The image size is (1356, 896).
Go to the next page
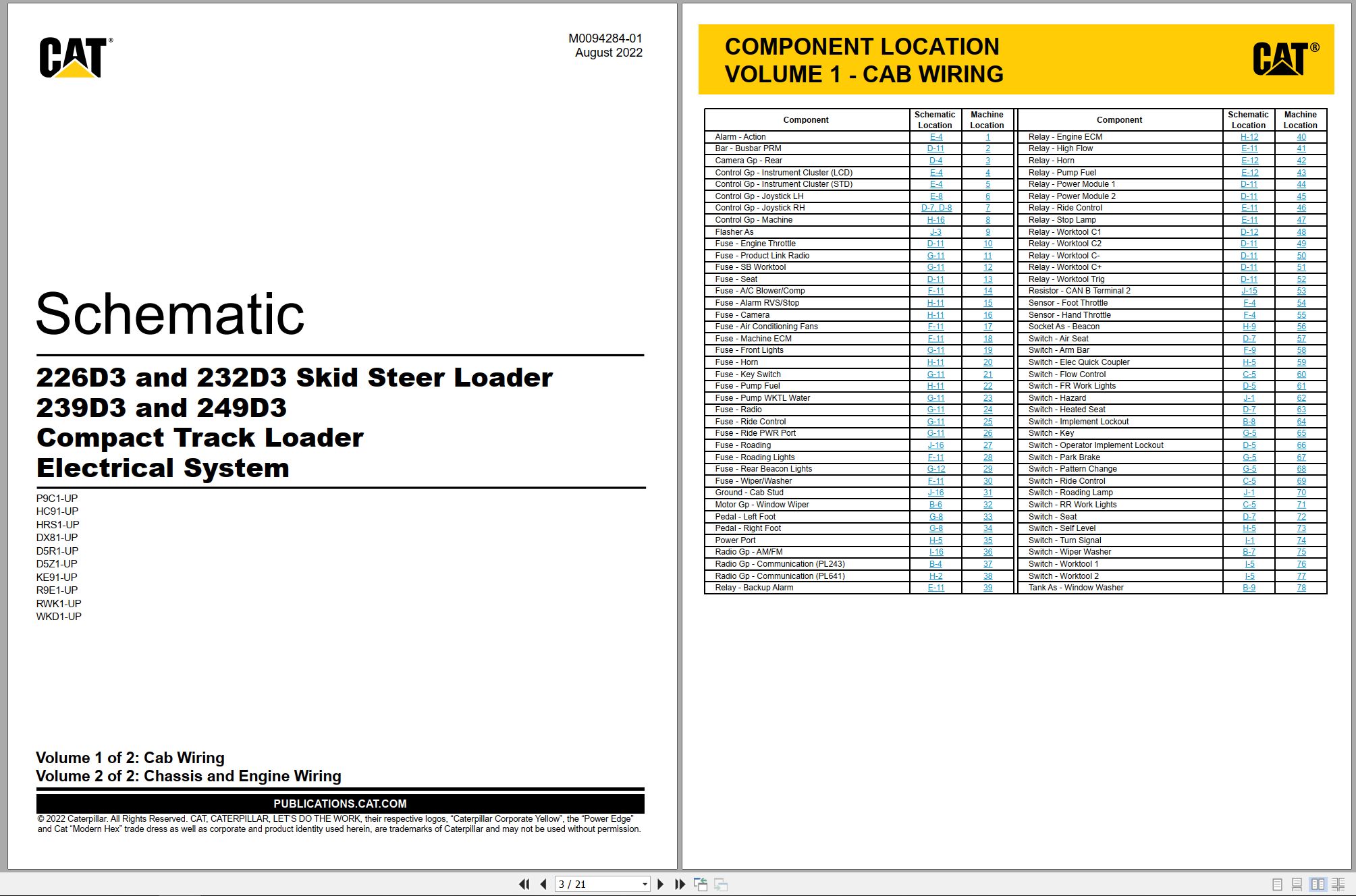(660, 884)
